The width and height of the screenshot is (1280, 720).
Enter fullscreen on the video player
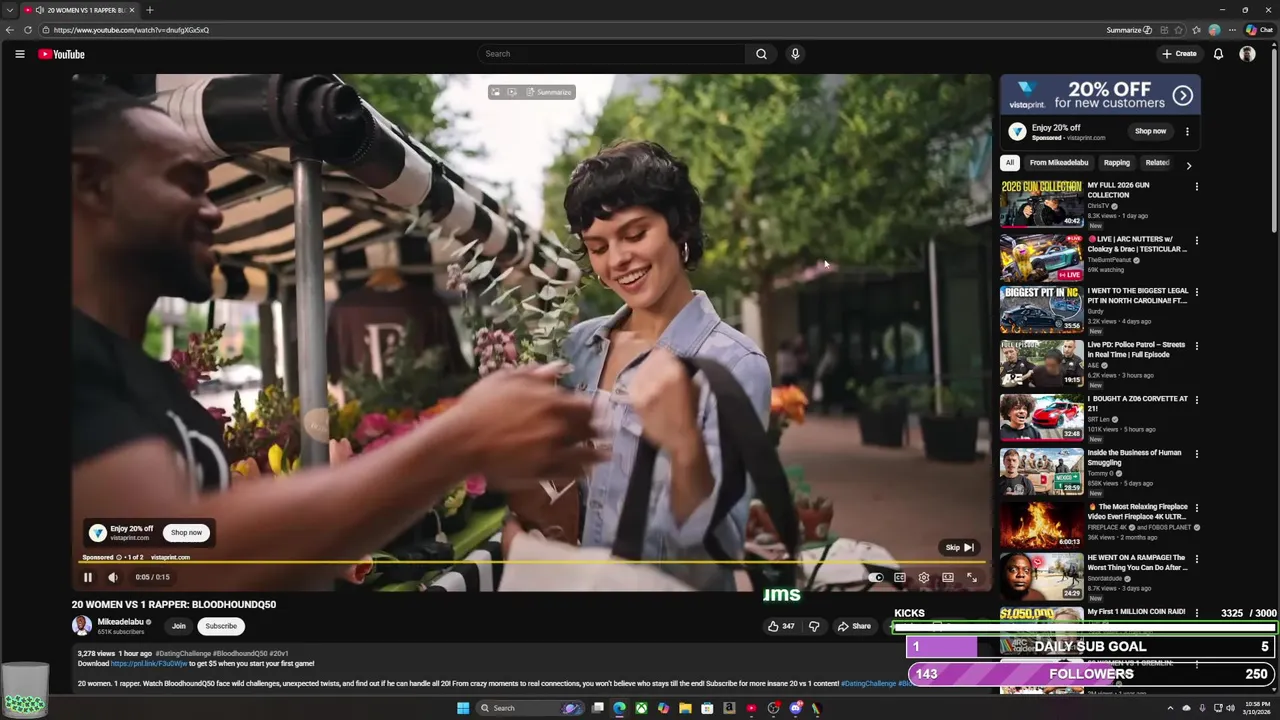971,577
